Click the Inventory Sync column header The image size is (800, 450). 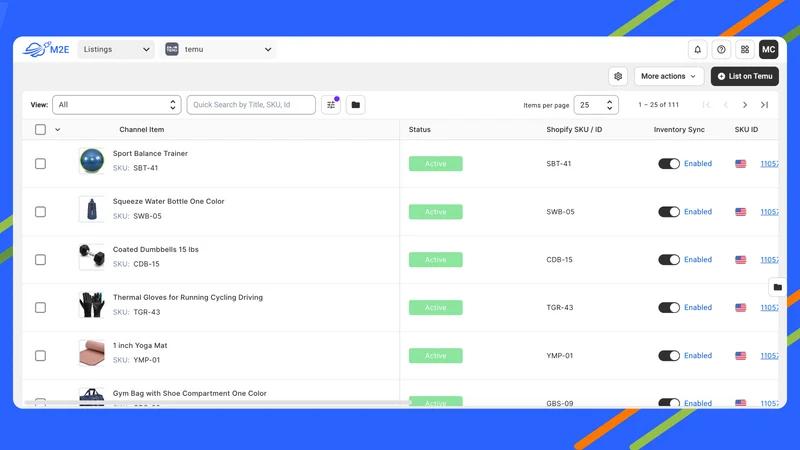pos(679,130)
